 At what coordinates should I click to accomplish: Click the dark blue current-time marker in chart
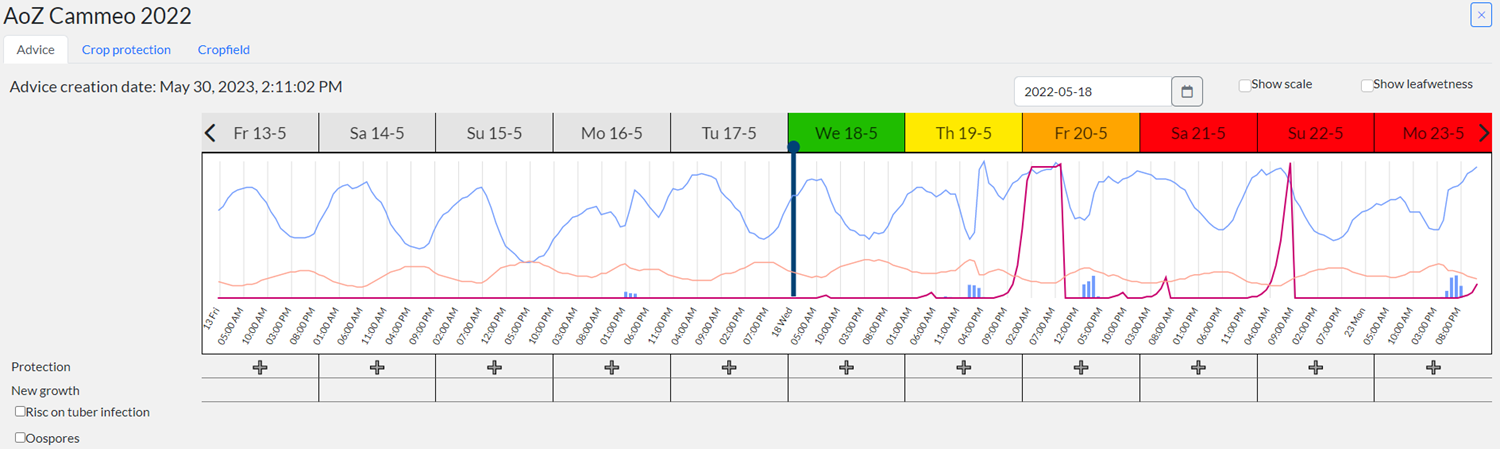pyautogui.click(x=794, y=220)
